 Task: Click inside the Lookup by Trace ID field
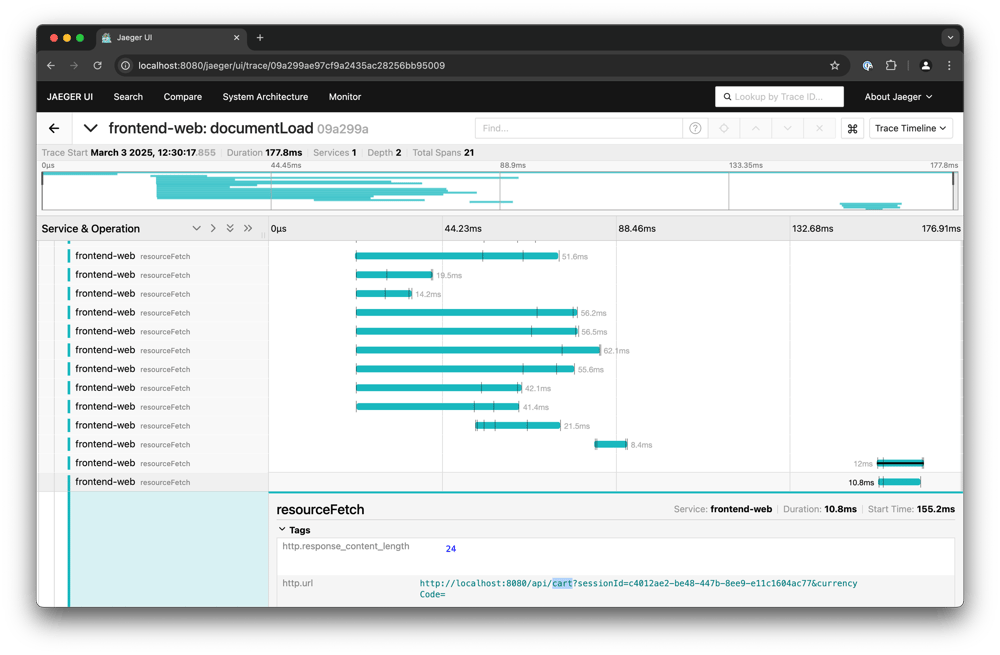point(779,97)
